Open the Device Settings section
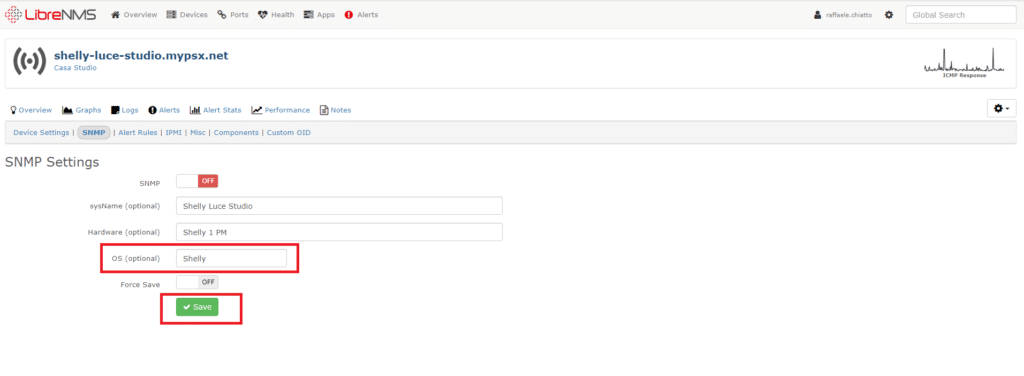The image size is (1024, 376). [41, 133]
